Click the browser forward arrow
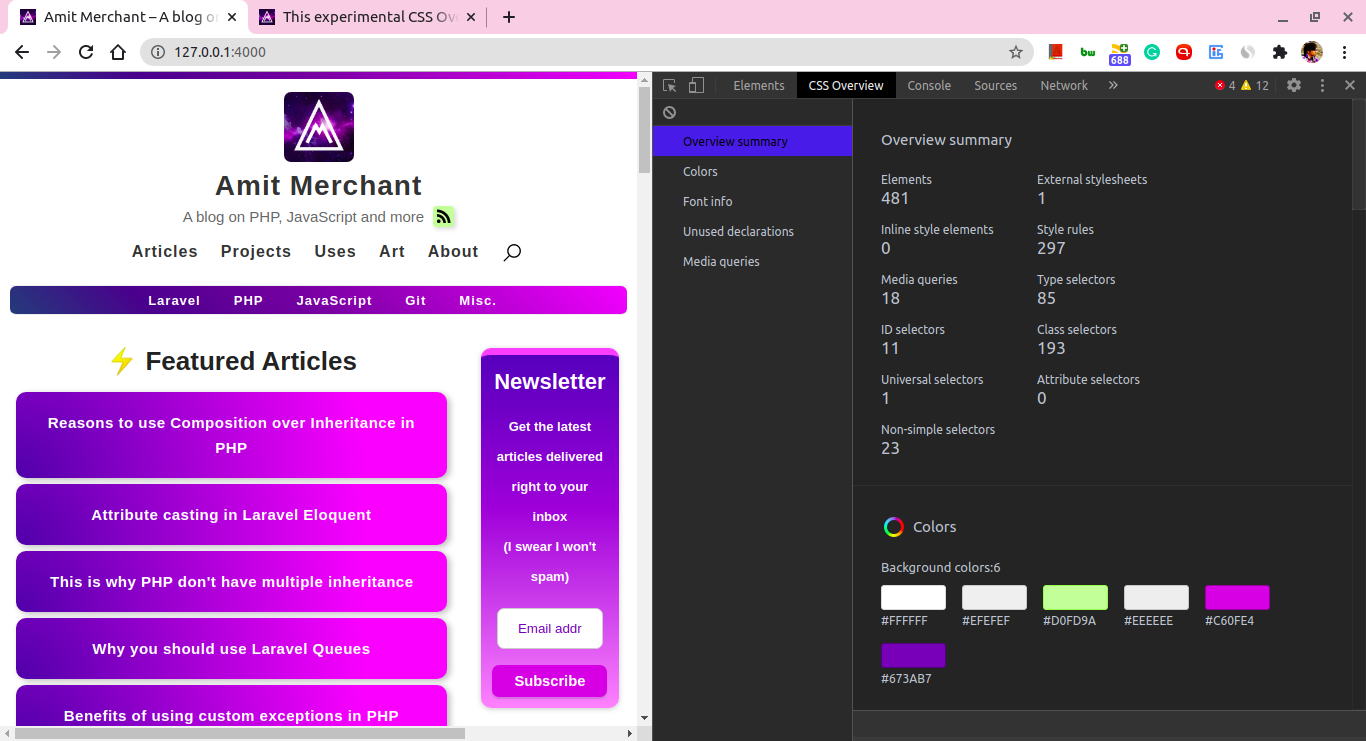This screenshot has height=741, width=1366. point(54,52)
